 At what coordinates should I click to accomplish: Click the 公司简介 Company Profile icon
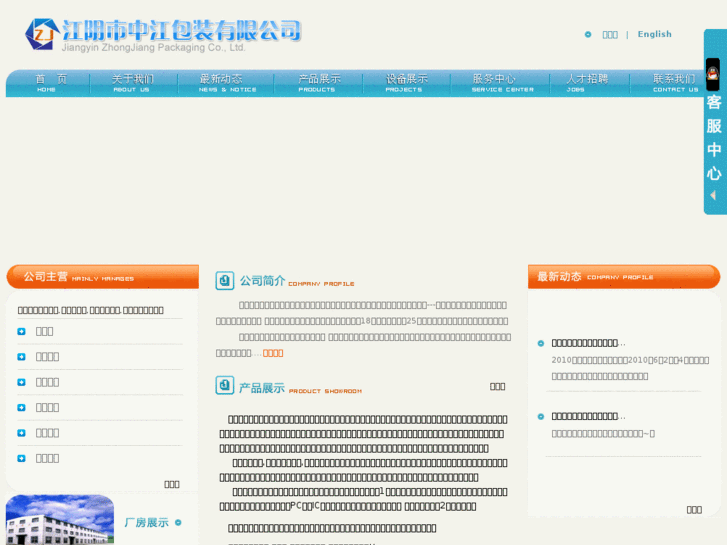click(x=224, y=281)
